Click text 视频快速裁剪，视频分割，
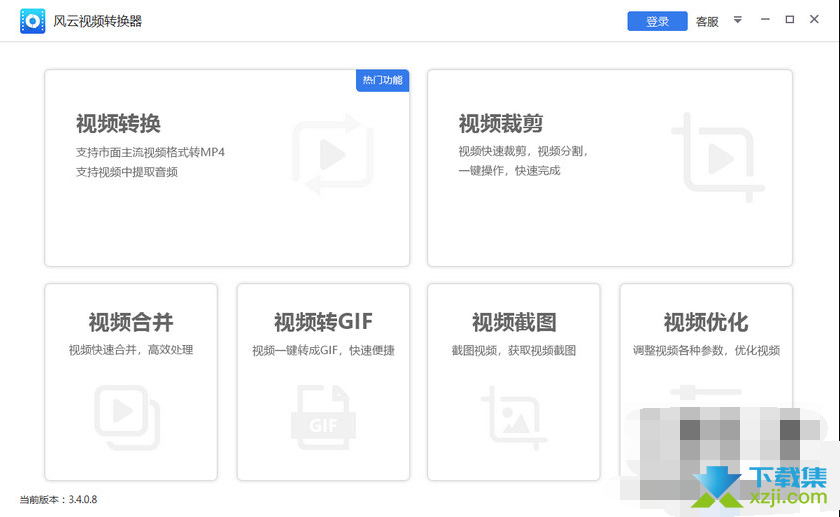 [524, 152]
